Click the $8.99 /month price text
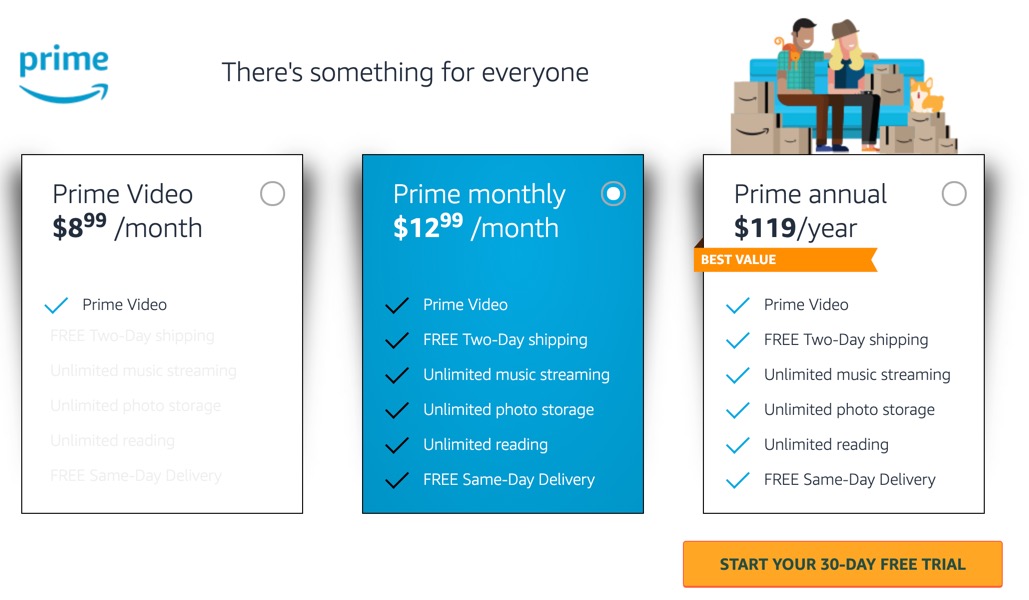 click(x=127, y=227)
